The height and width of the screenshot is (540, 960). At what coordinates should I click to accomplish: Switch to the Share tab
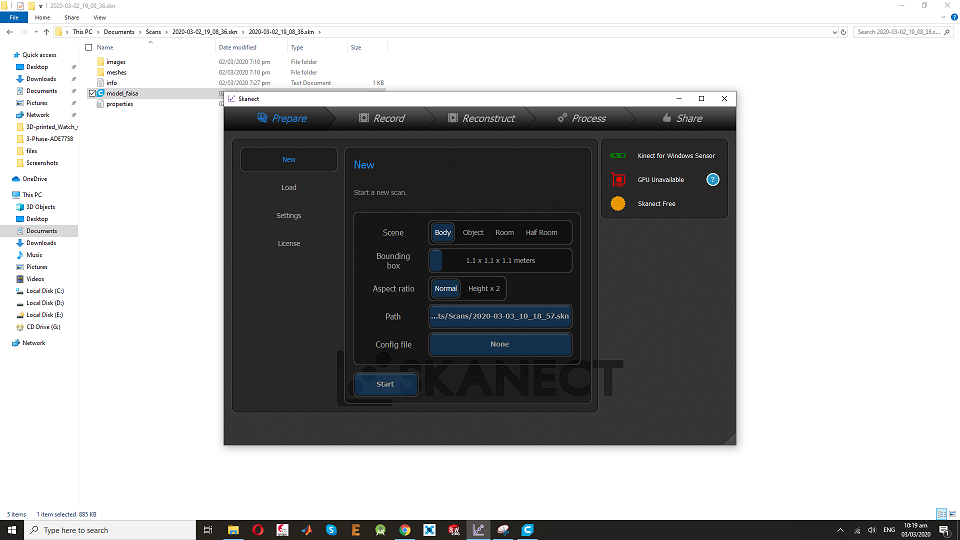pos(682,118)
